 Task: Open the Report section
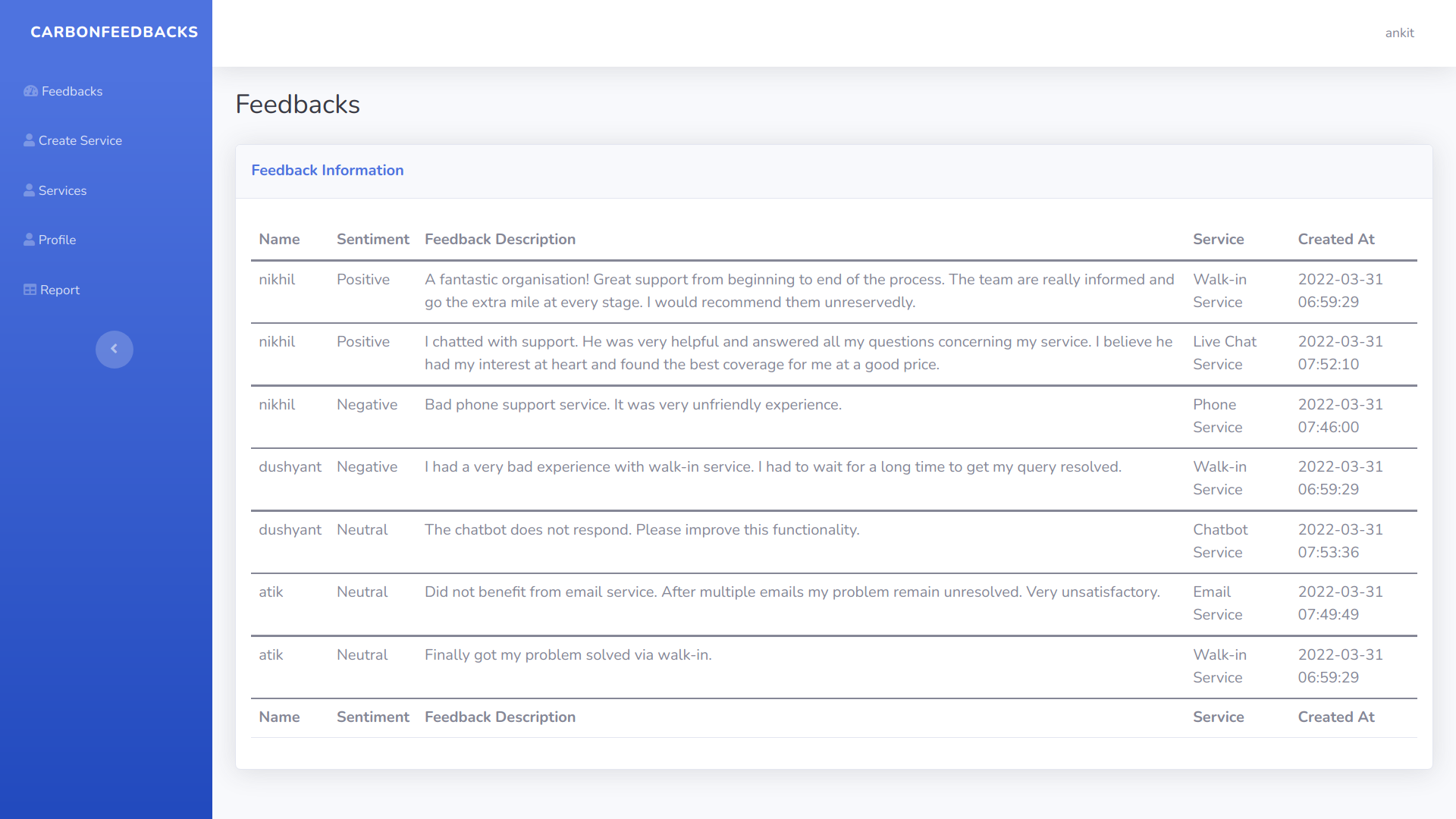(60, 290)
